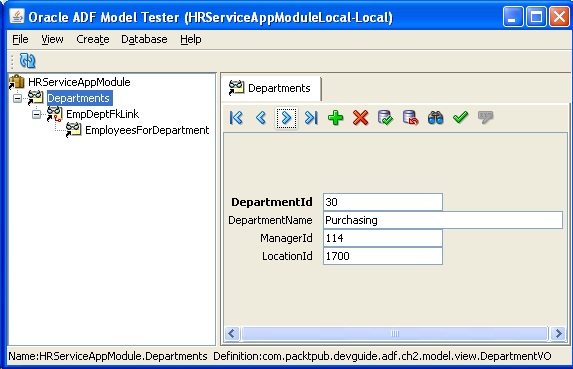Validate with the green checkmark icon

click(x=460, y=117)
